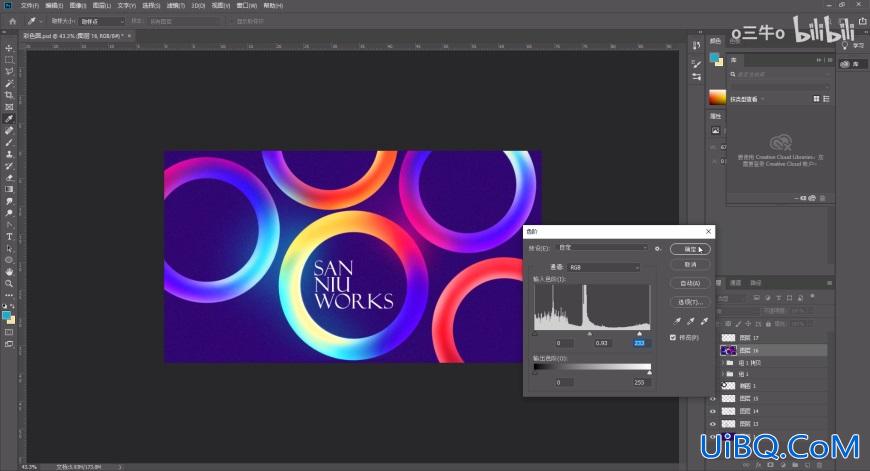Click the highlight input field showing 233
The height and width of the screenshot is (471, 870).
(x=640, y=343)
